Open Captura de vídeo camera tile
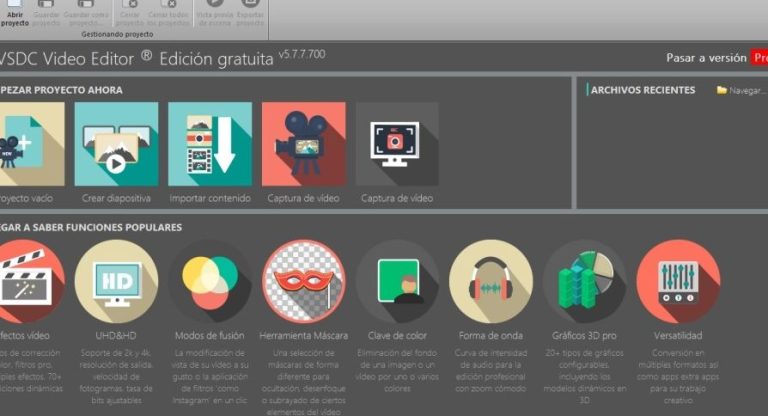This screenshot has width=768, height=416. 304,144
